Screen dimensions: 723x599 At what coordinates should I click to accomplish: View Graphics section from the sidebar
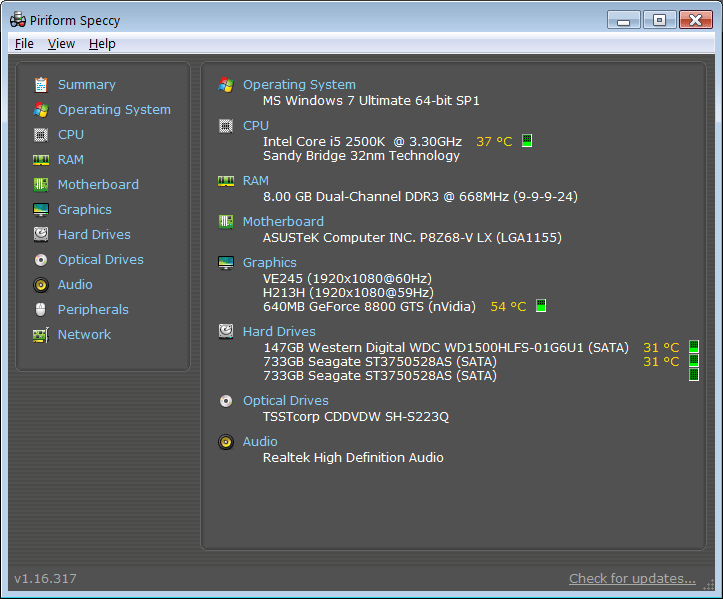84,210
